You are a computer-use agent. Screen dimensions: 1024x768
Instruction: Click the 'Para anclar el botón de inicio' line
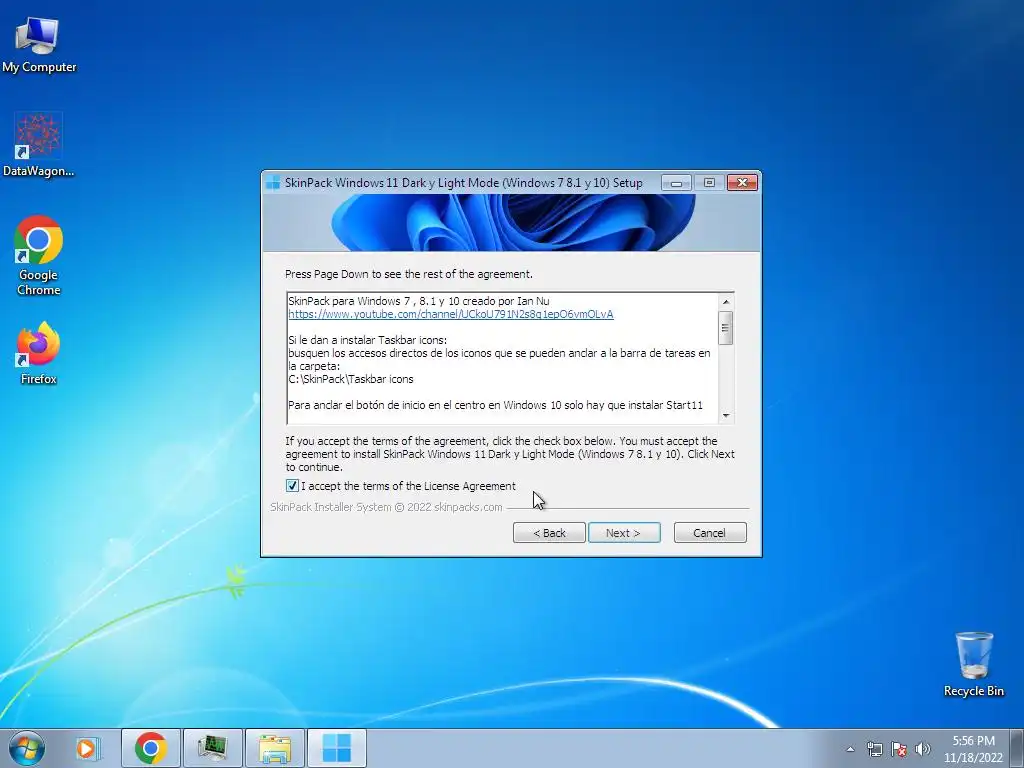495,406
